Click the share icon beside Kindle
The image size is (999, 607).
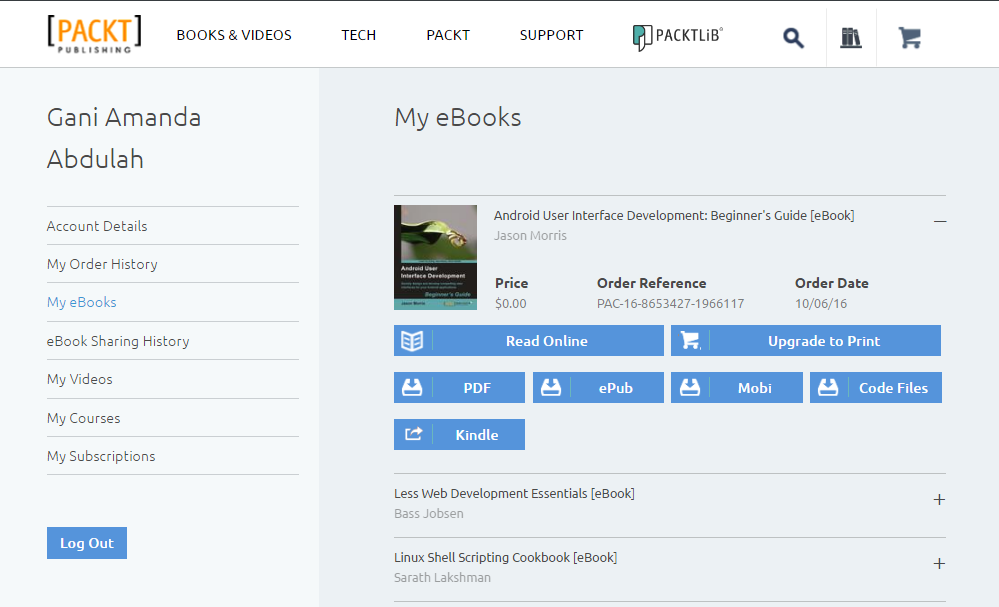(x=413, y=434)
